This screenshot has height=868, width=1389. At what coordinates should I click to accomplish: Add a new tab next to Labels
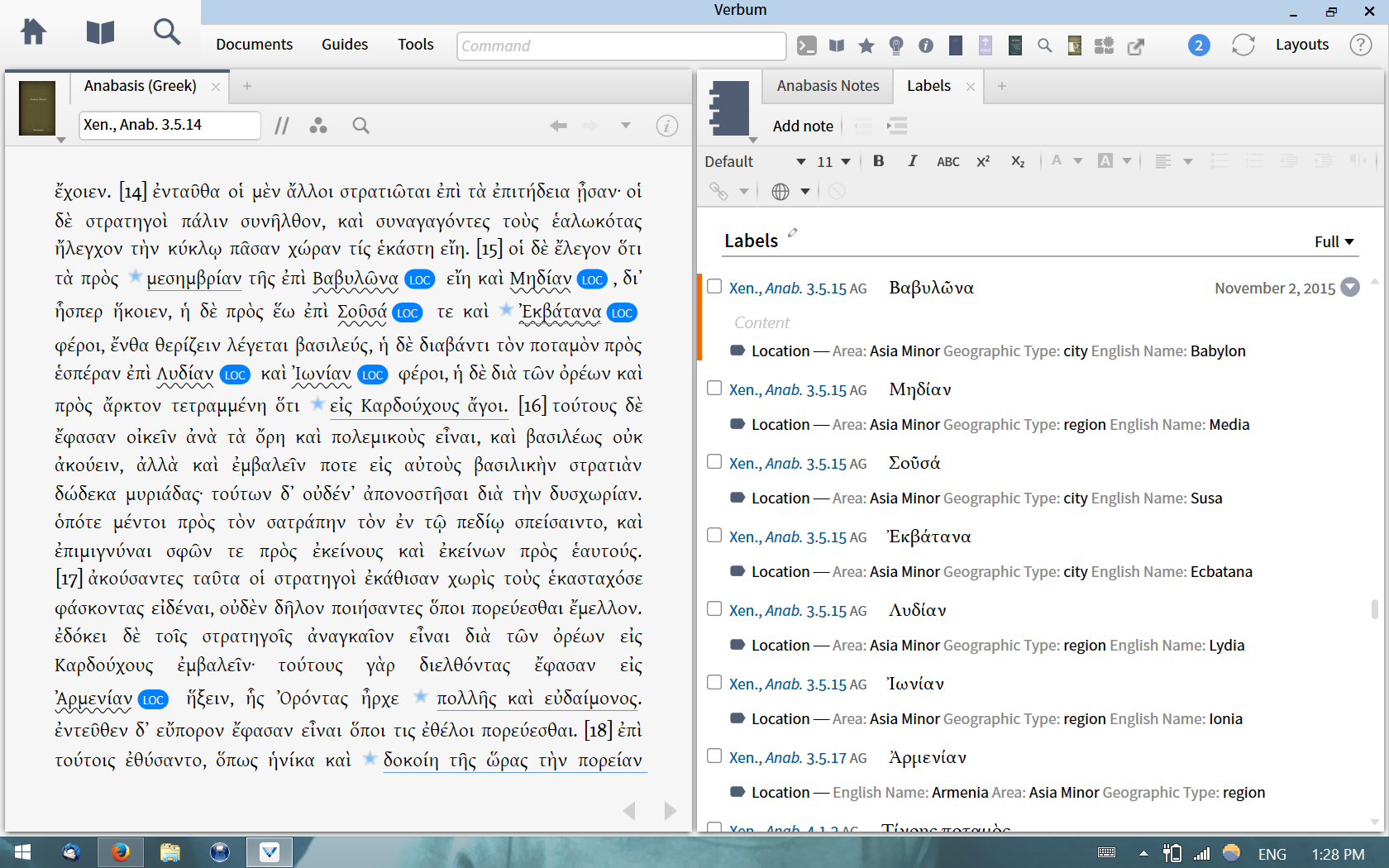[x=1002, y=86]
